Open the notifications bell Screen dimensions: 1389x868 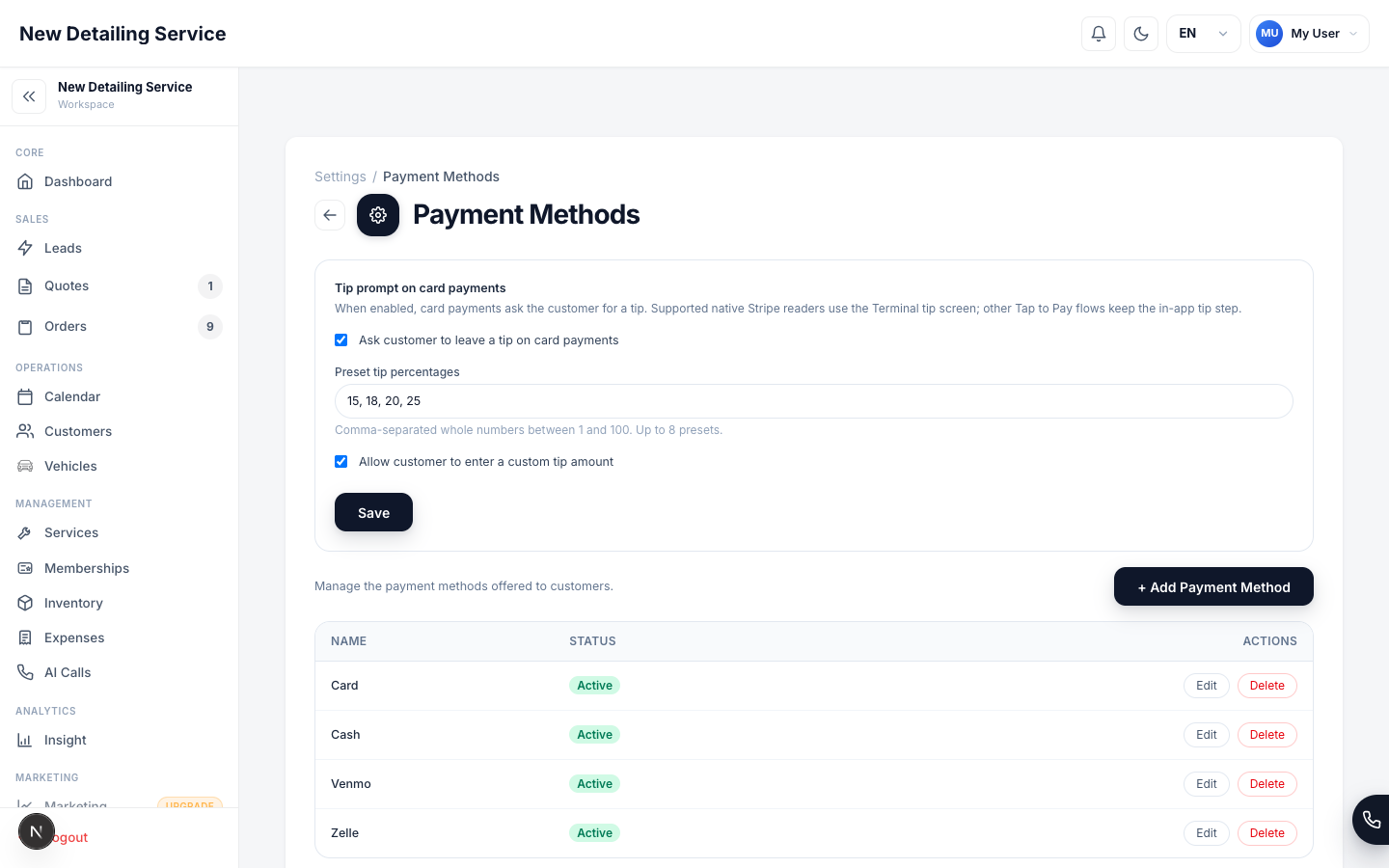click(1099, 34)
